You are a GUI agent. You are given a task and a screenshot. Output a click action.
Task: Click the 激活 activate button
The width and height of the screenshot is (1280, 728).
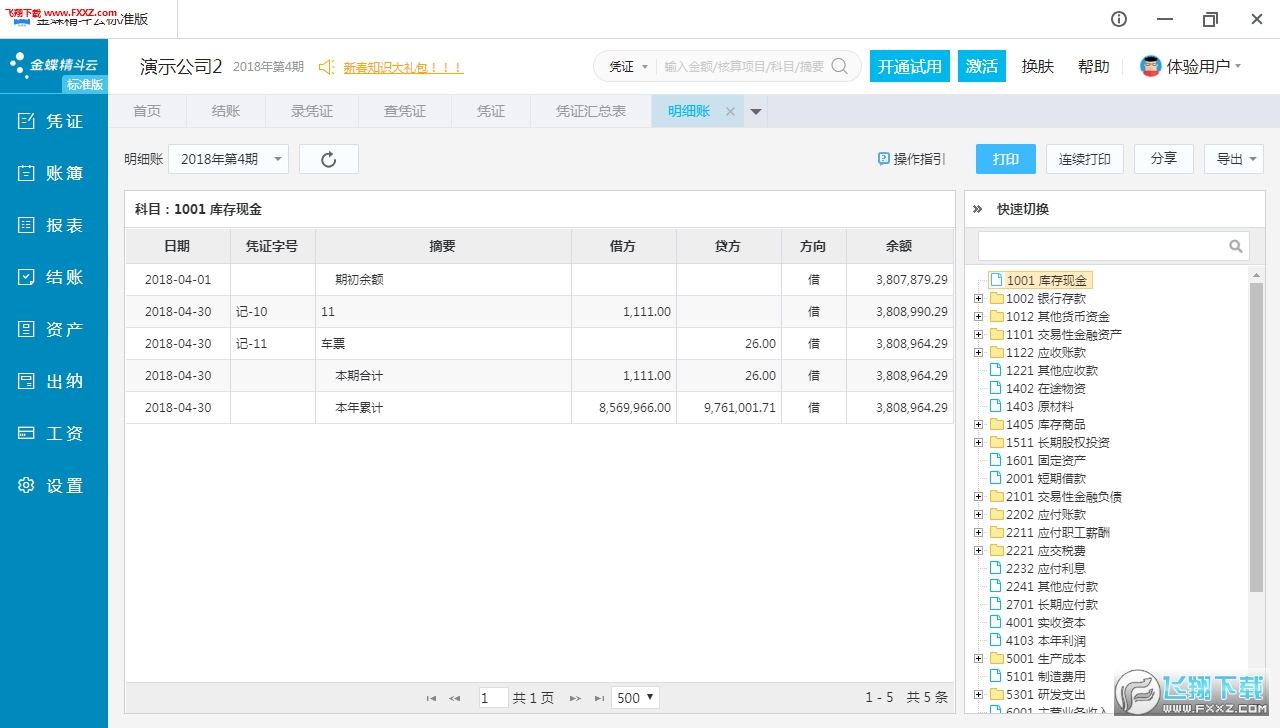tap(982, 66)
